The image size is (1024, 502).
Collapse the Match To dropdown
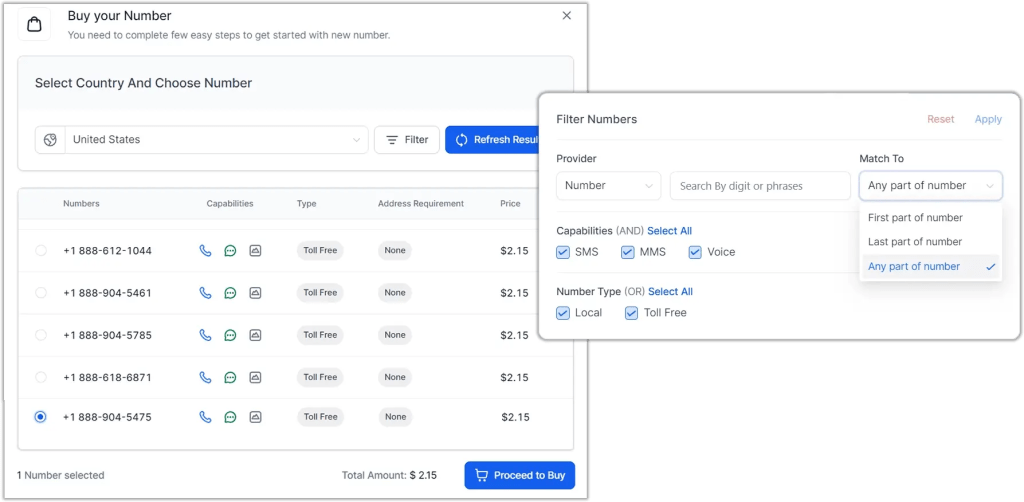pos(929,186)
